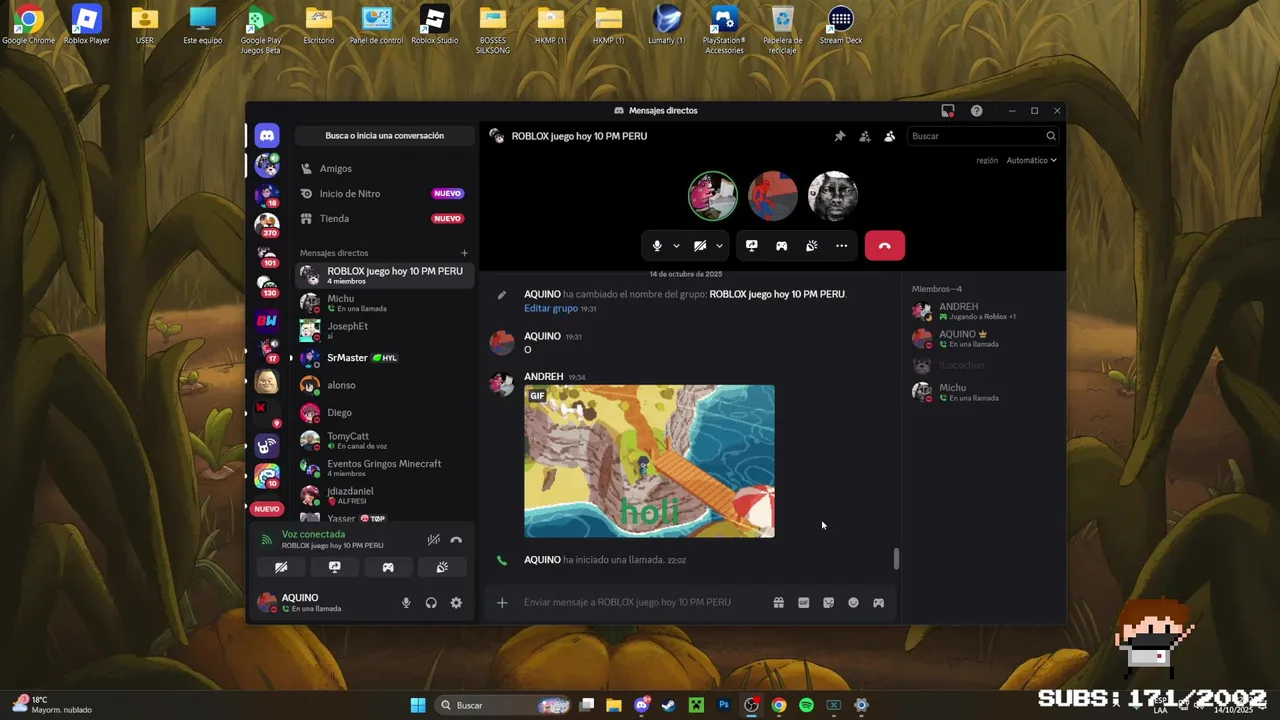Click the pink-avatar participant in the call
The height and width of the screenshot is (720, 1280).
click(713, 196)
